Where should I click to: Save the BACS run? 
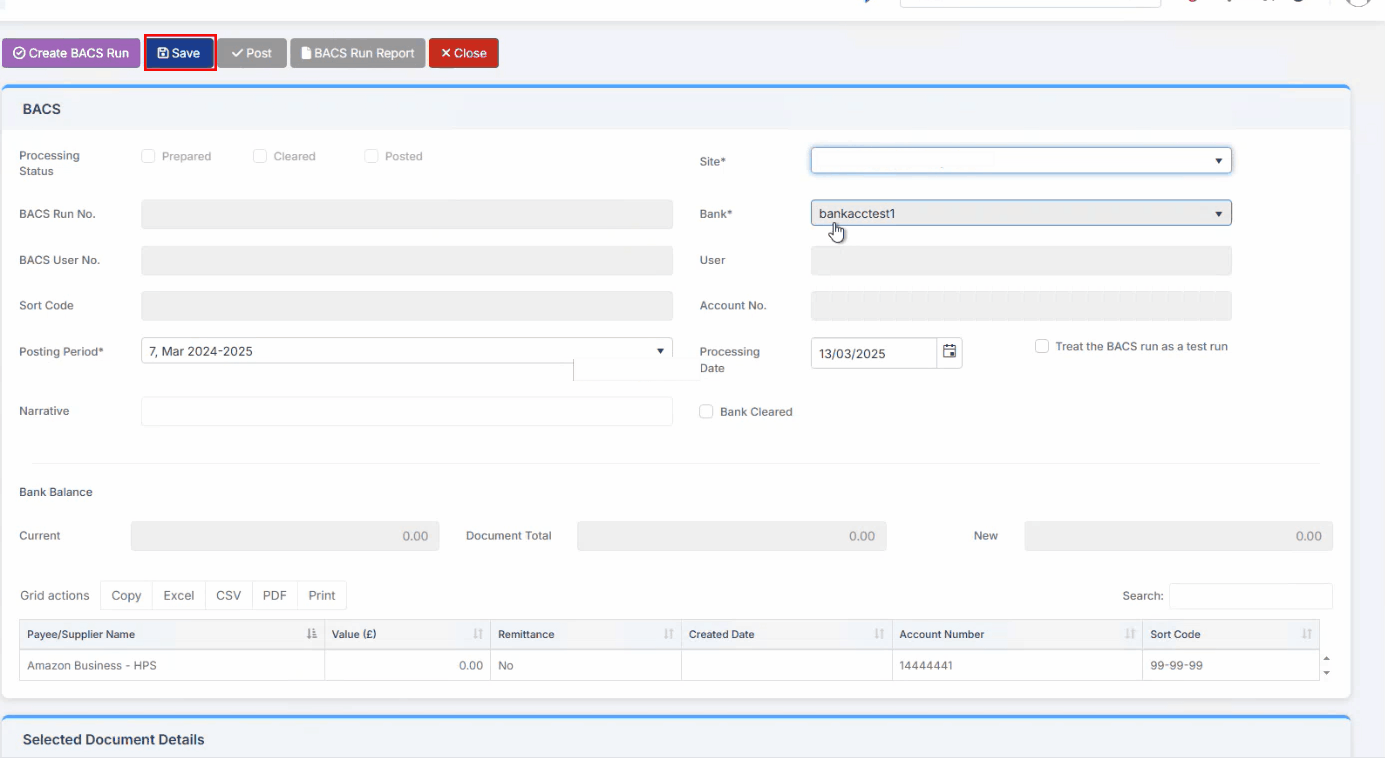click(x=179, y=53)
